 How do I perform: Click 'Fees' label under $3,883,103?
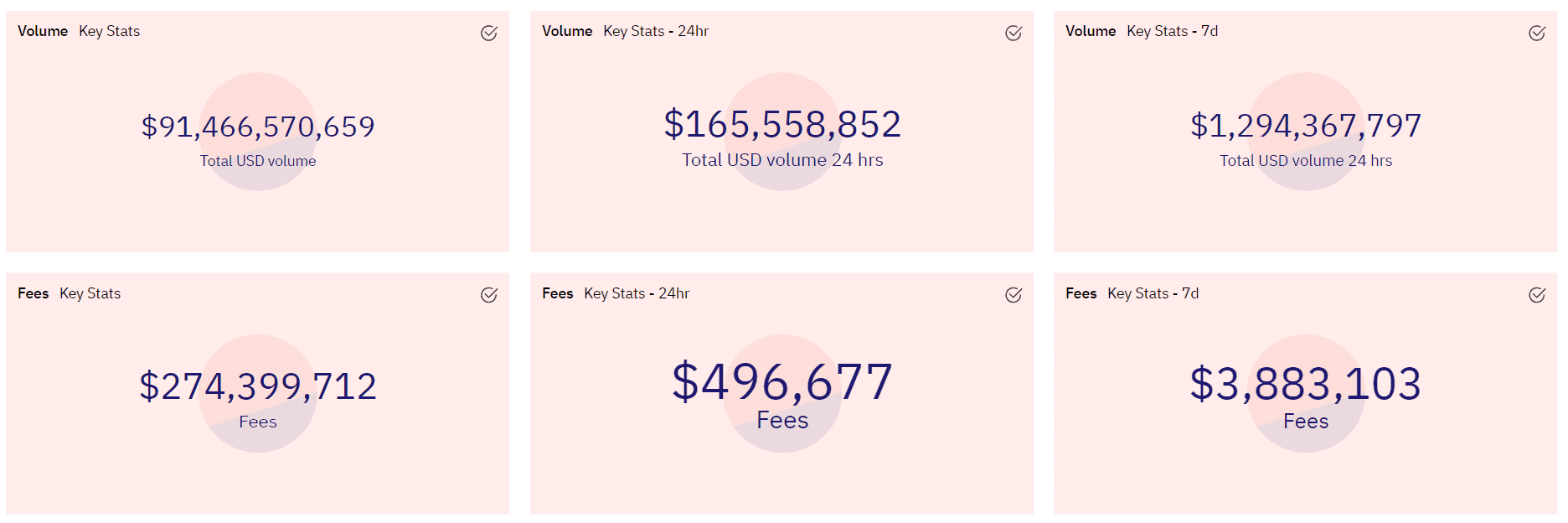pos(1306,421)
